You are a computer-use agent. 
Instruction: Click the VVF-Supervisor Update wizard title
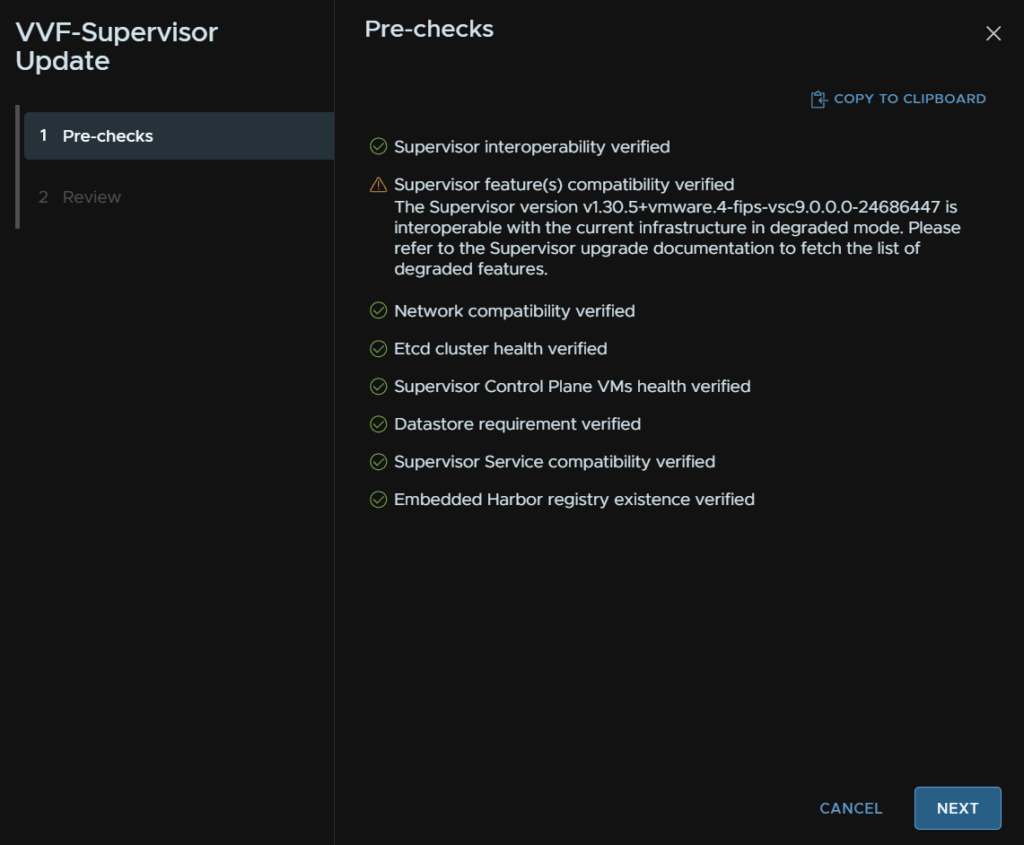click(116, 46)
